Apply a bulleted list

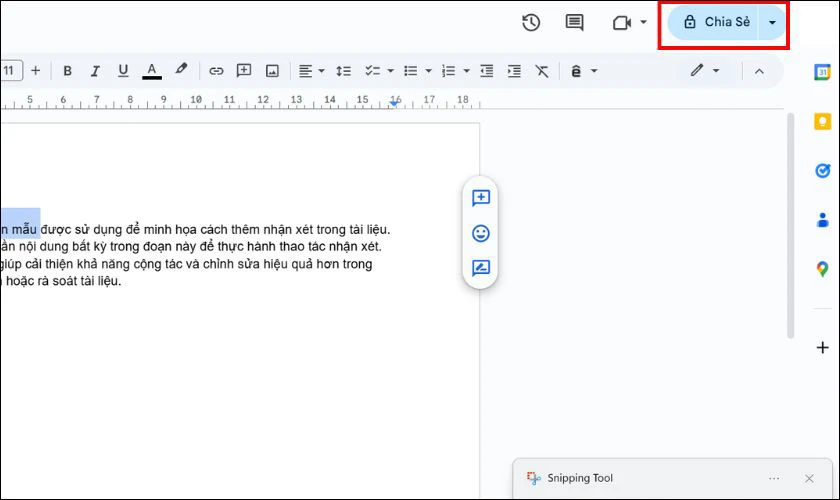pyautogui.click(x=410, y=71)
